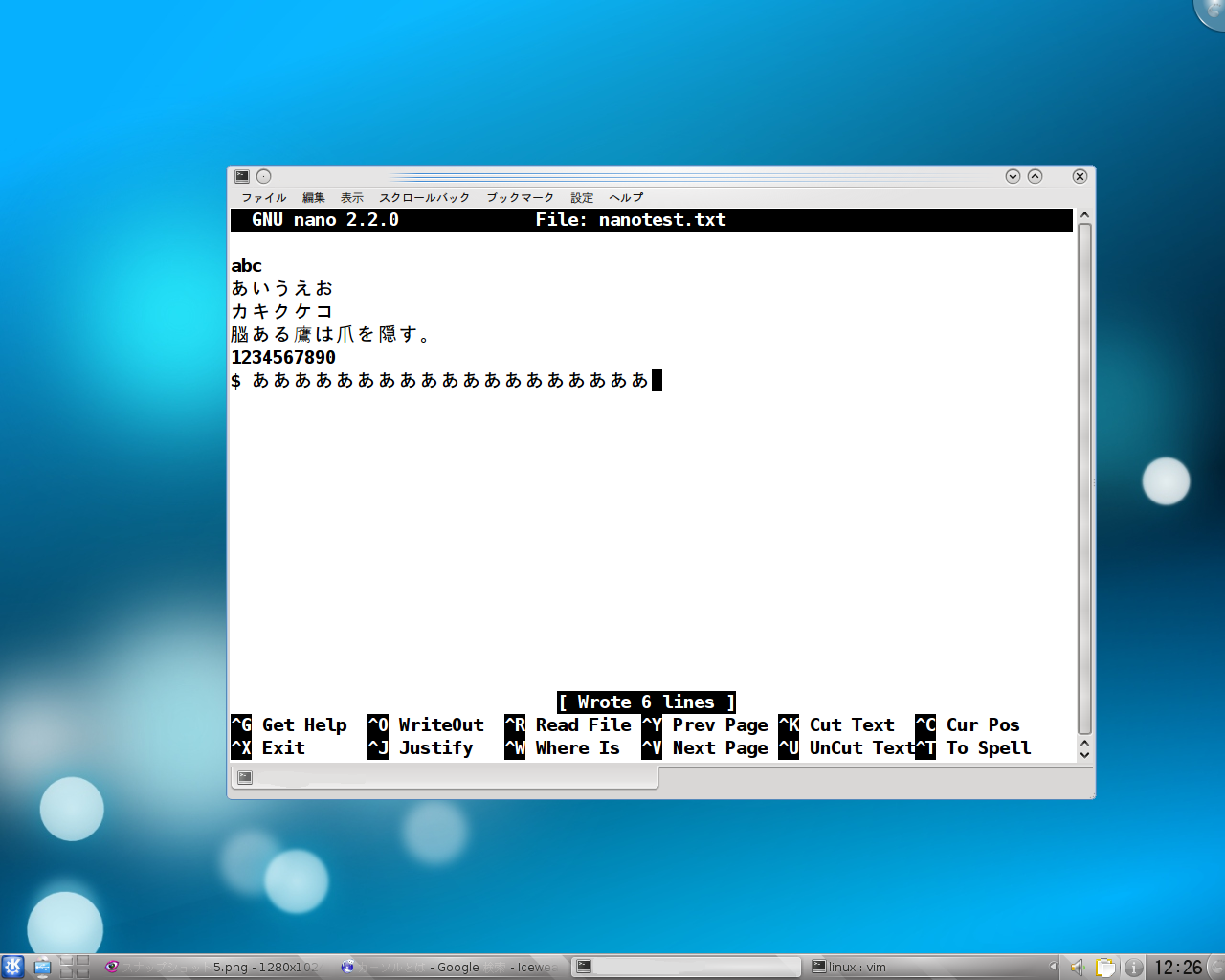Screen dimensions: 1225x980
Task: Switch desktops using the pager widget
Action: [75, 967]
